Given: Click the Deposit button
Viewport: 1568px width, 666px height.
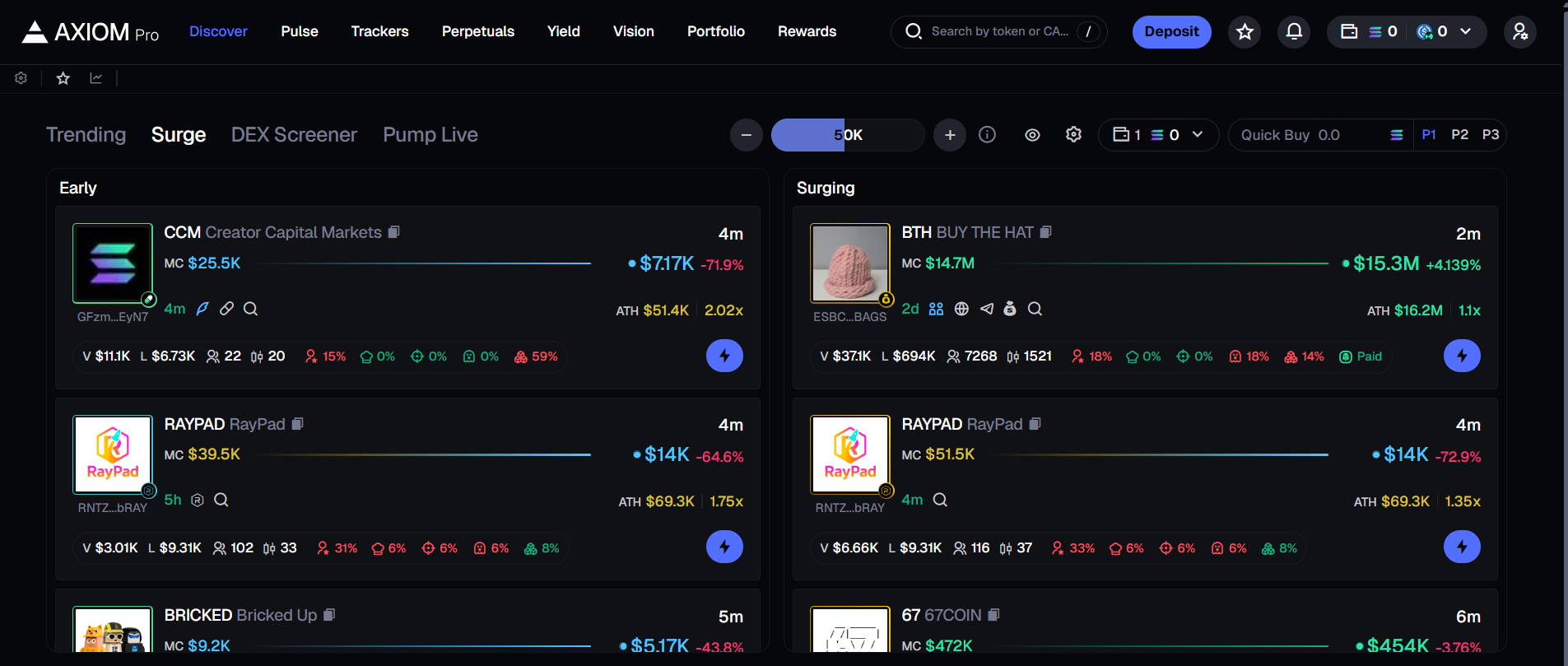Looking at the screenshot, I should (1171, 32).
